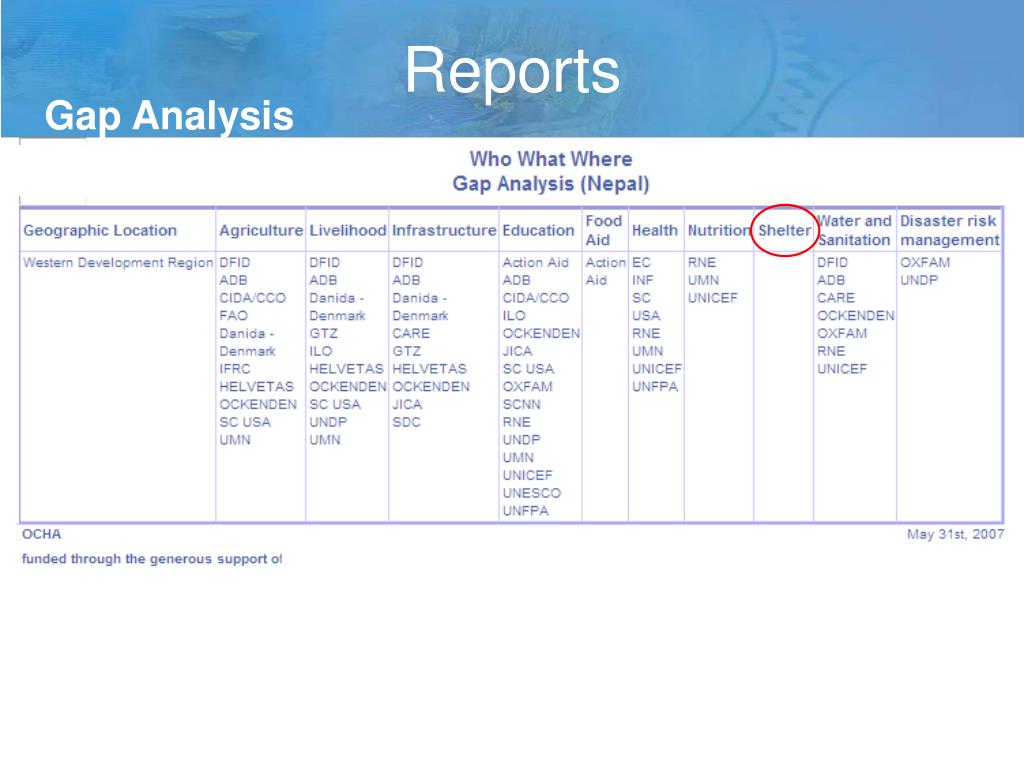Click "SC USA" in the Agriculture column

pyautogui.click(x=245, y=422)
